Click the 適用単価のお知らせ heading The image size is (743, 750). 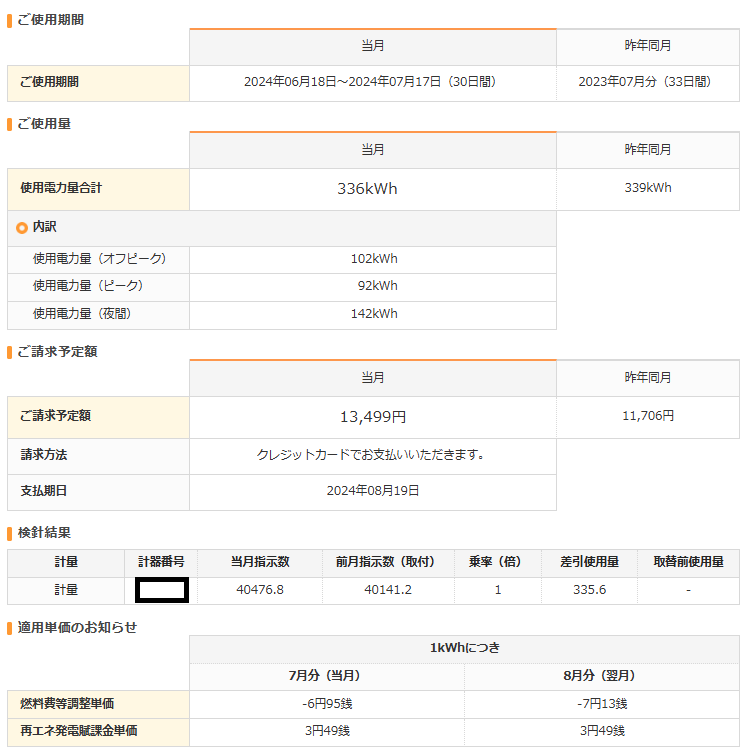[77, 627]
